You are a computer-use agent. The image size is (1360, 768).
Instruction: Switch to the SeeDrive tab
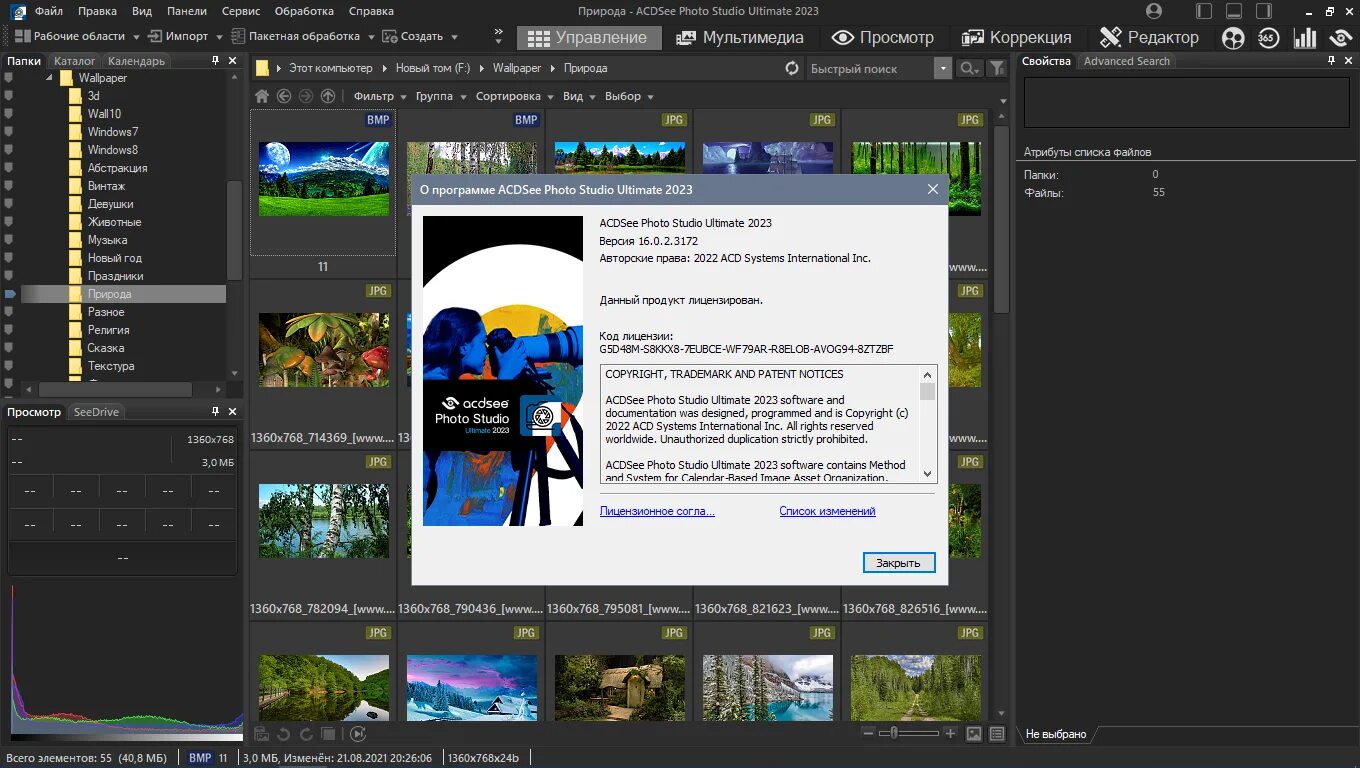(x=96, y=412)
